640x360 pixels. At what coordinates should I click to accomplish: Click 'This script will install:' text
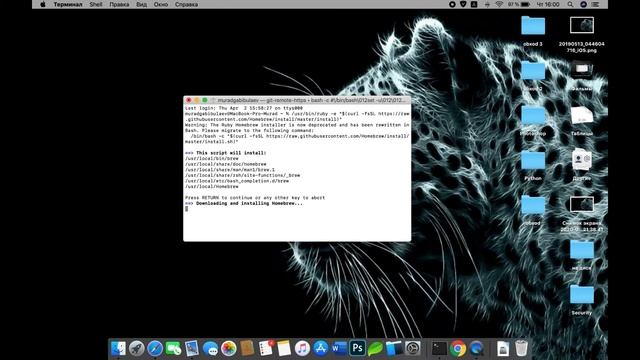(x=231, y=153)
